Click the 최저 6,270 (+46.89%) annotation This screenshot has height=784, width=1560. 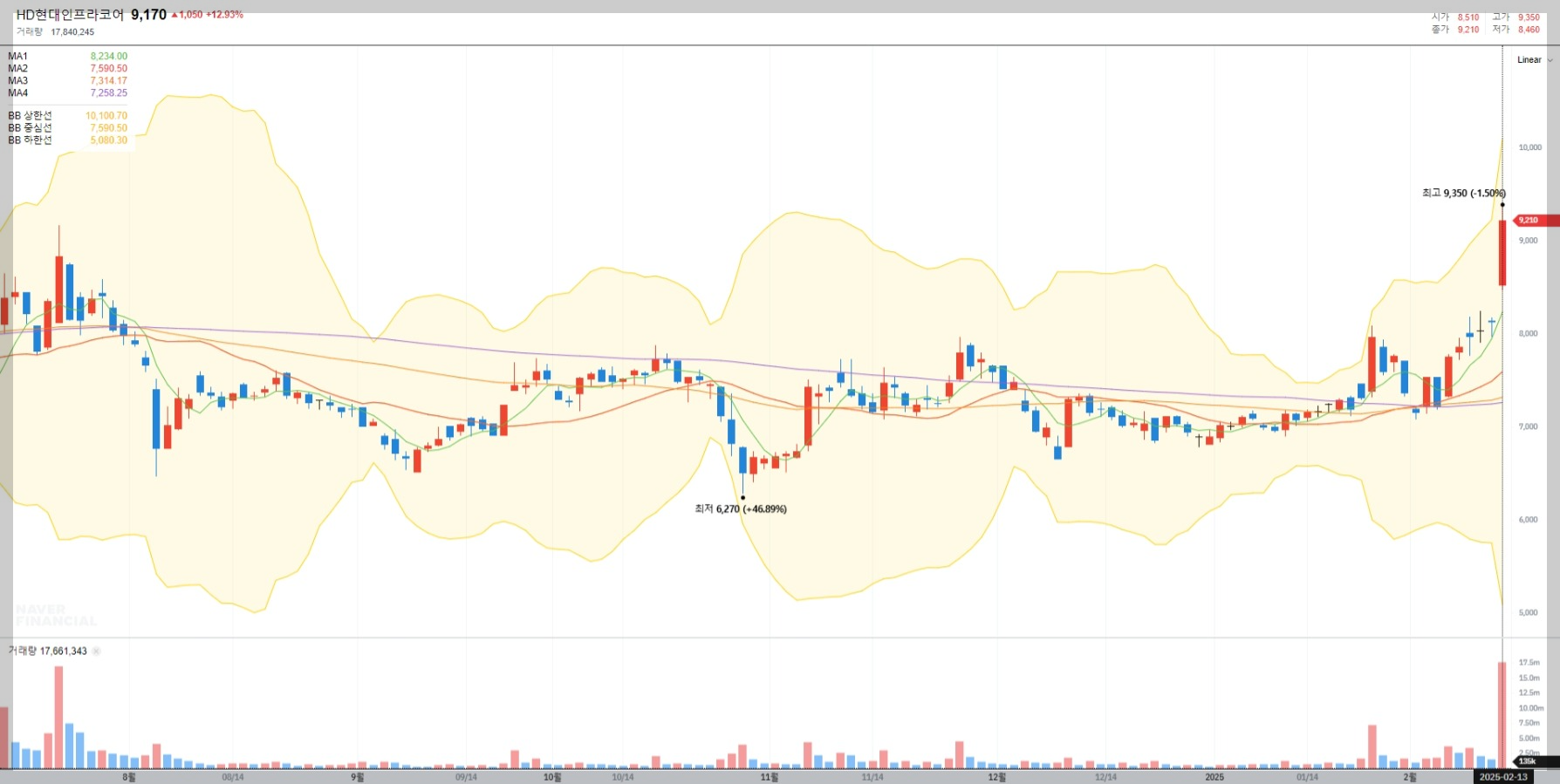tap(741, 509)
